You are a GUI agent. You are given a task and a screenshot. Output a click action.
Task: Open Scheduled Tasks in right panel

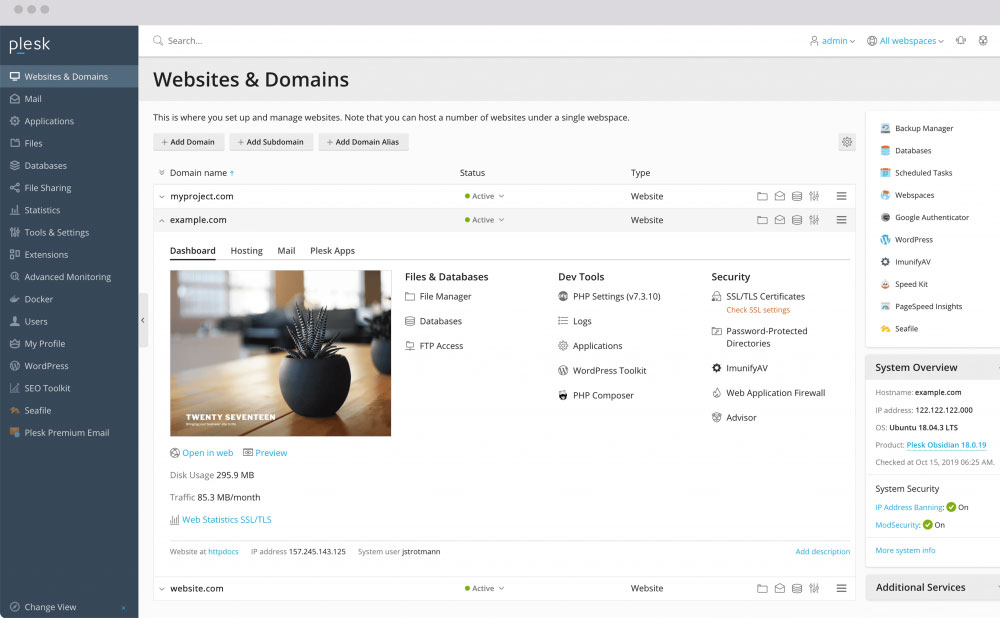point(916,173)
